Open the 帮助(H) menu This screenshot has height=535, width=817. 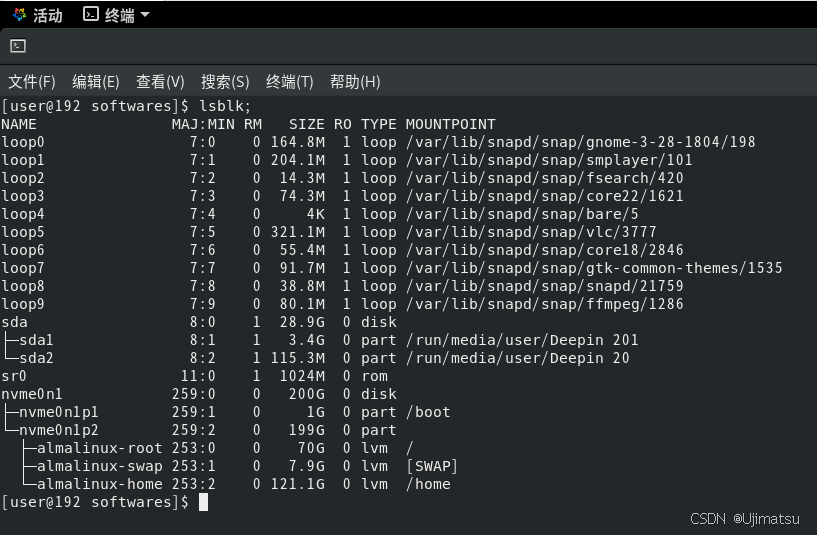(355, 82)
